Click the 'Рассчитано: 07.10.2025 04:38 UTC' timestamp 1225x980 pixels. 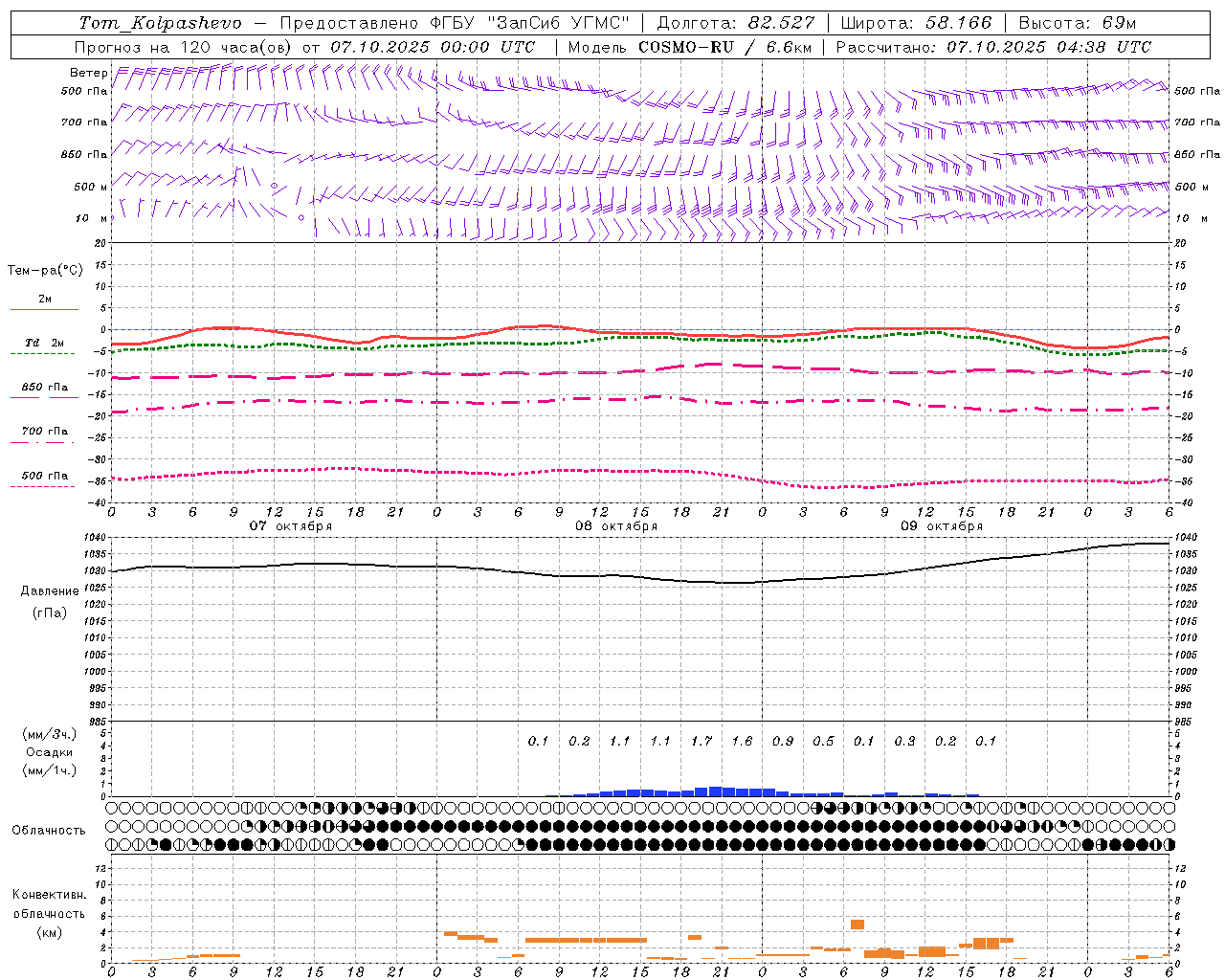coord(993,47)
